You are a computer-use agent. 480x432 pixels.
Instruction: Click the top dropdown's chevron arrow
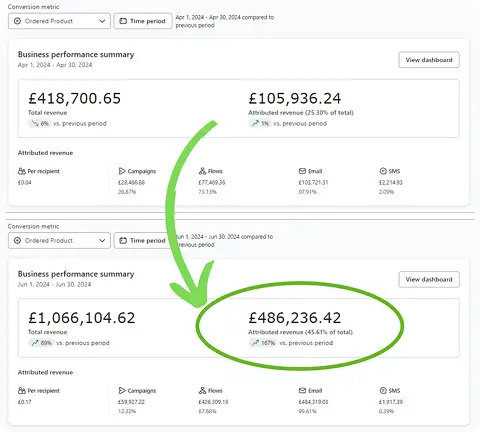pyautogui.click(x=102, y=21)
